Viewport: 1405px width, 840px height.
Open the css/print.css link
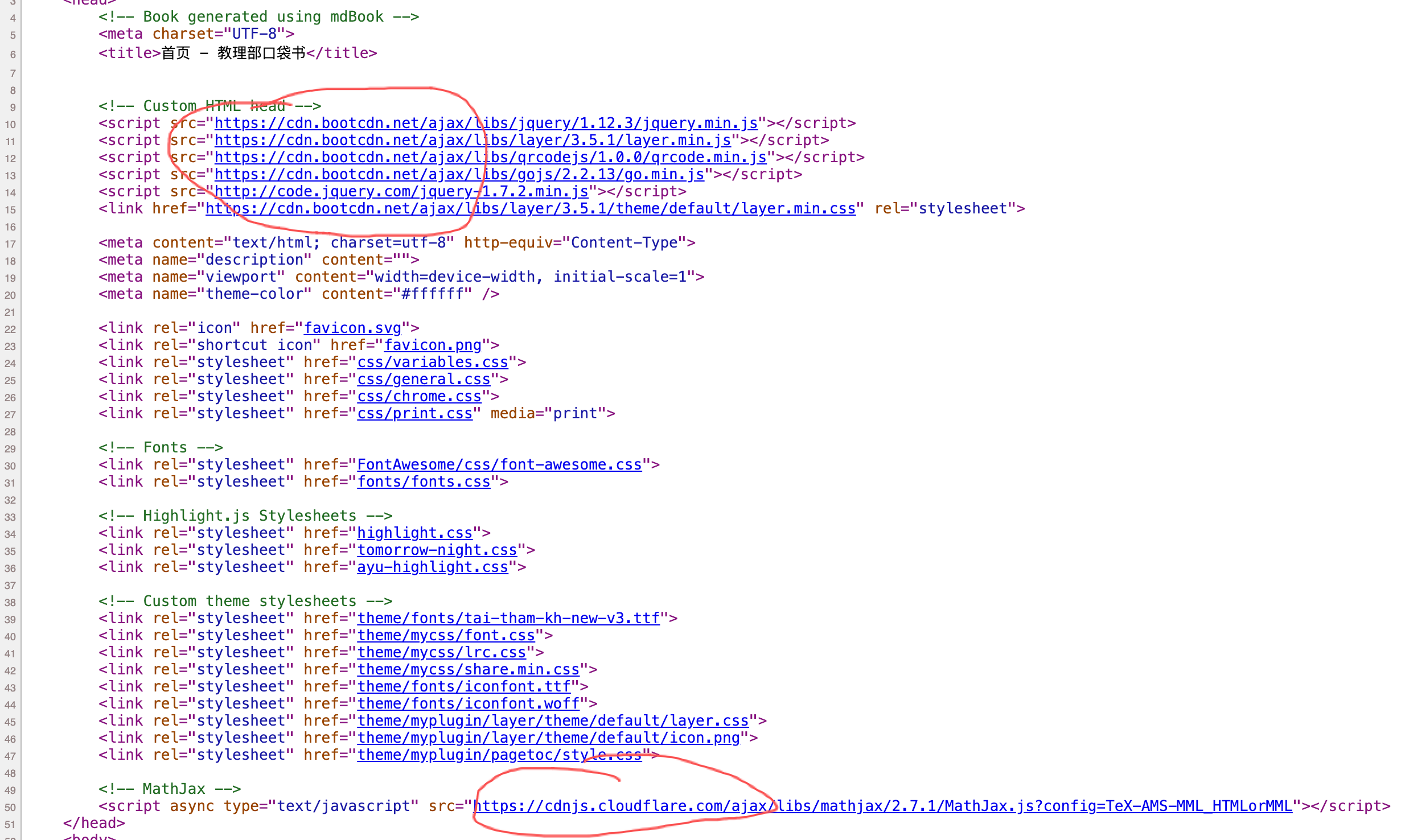point(414,413)
